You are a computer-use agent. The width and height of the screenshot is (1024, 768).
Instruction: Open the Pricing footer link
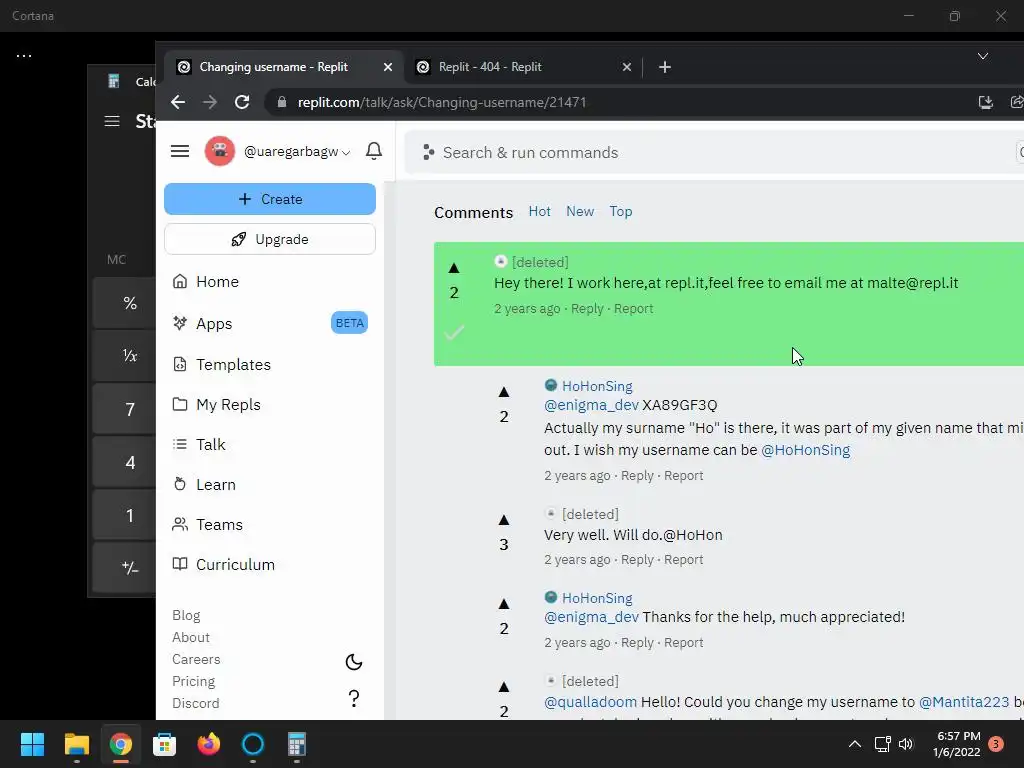tap(193, 681)
